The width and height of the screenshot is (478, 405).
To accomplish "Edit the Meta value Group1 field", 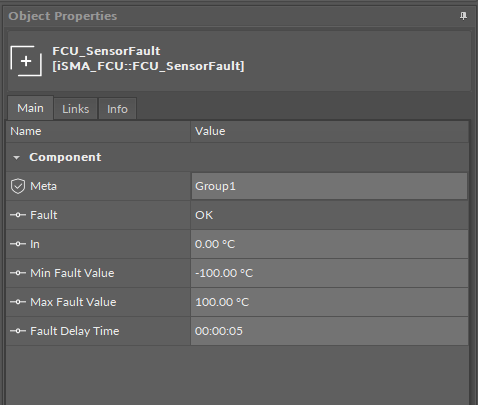I will pos(329,186).
